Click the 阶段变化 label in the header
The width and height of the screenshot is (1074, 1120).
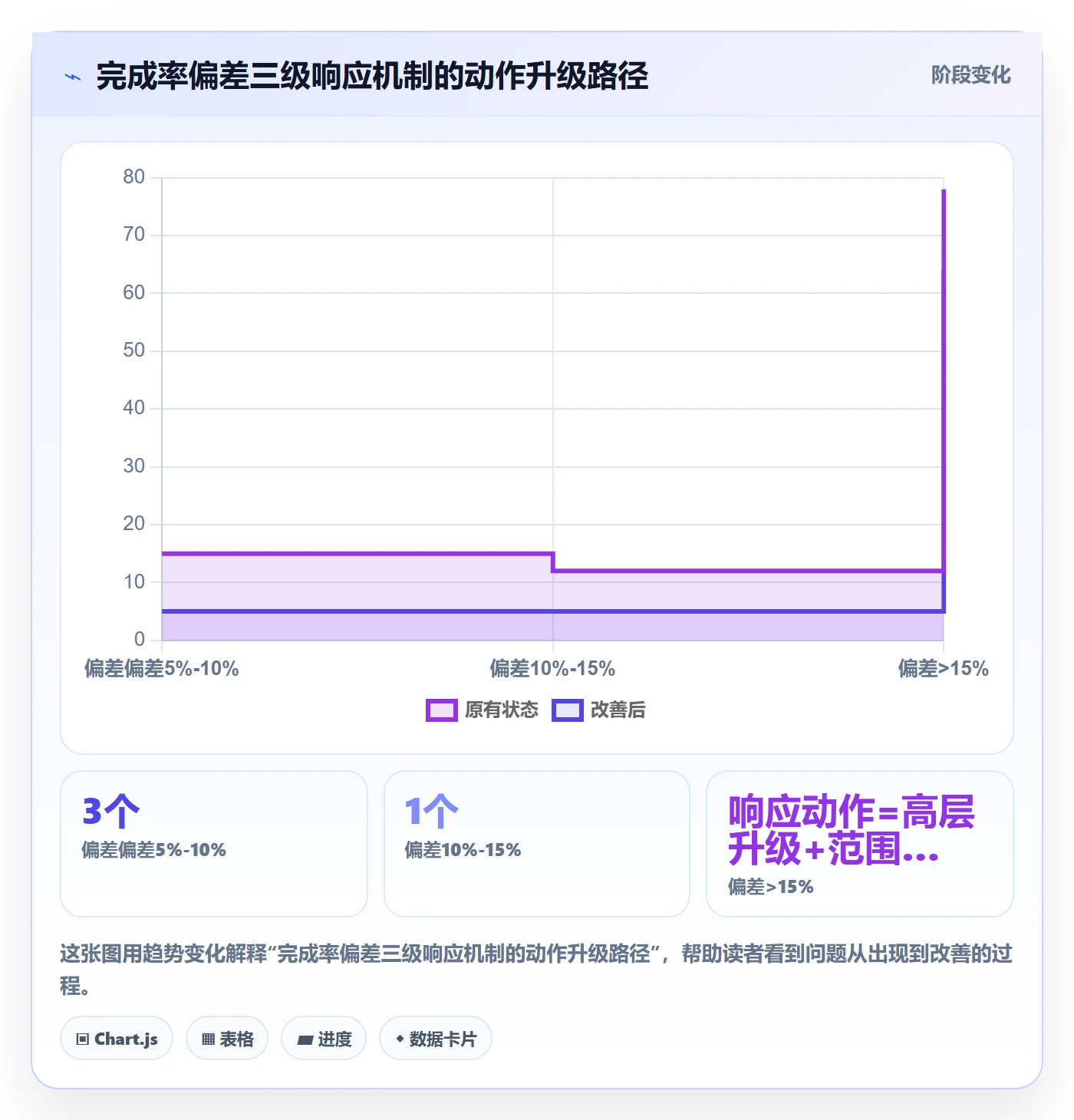[x=970, y=75]
